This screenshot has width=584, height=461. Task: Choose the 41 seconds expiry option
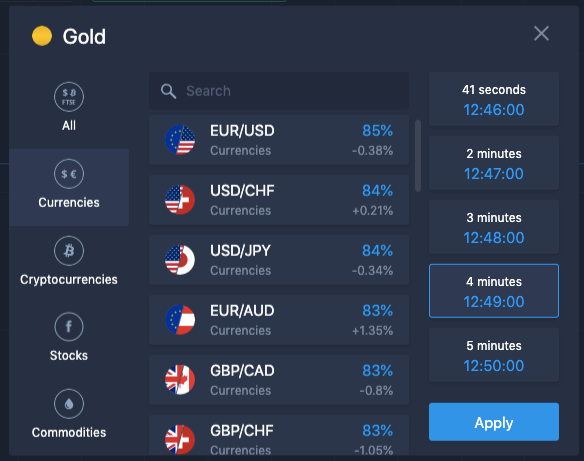coord(493,99)
